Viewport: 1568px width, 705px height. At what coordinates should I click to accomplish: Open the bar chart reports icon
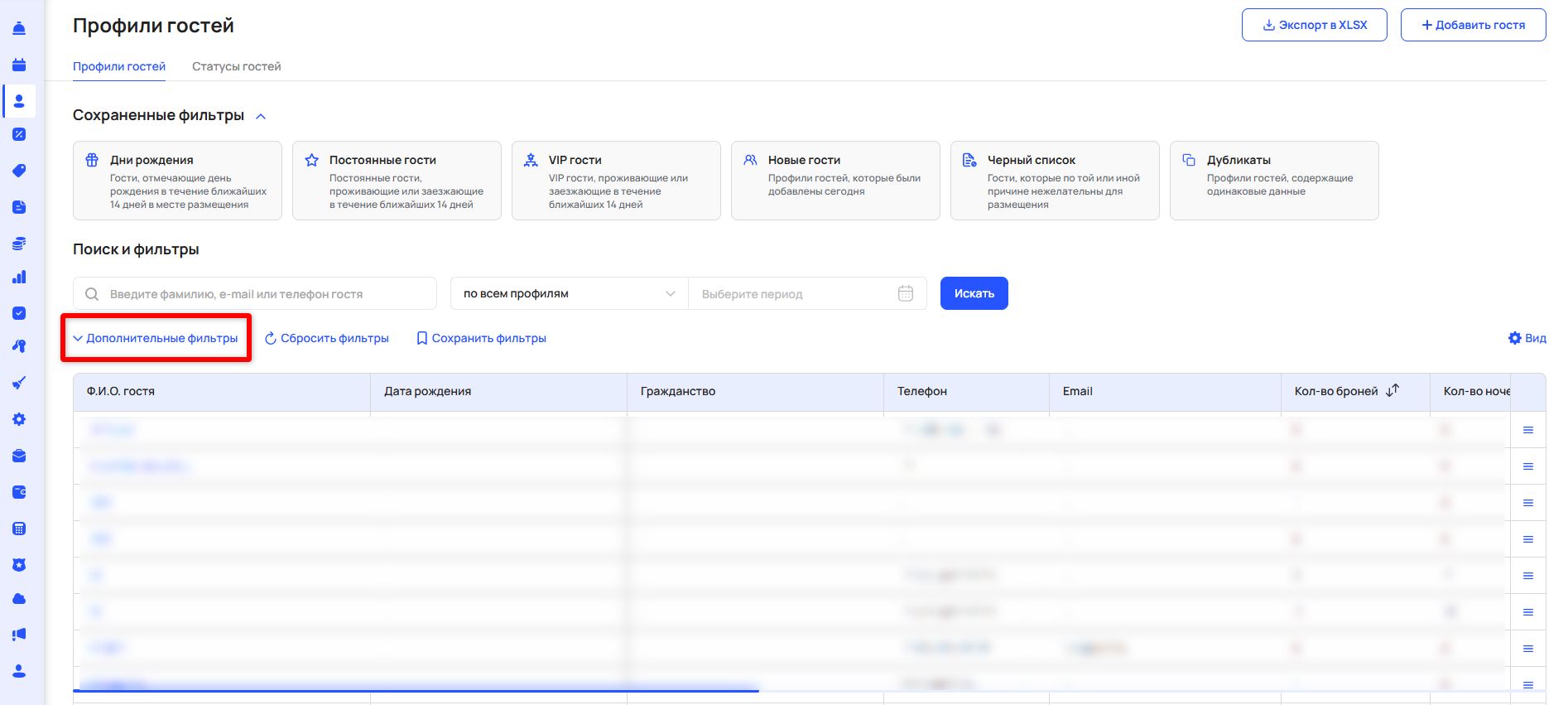tap(19, 277)
